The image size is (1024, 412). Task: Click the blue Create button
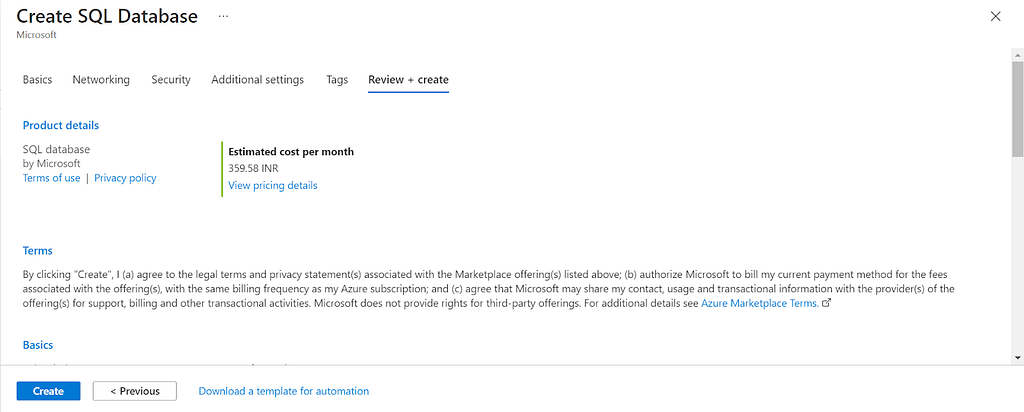point(48,391)
